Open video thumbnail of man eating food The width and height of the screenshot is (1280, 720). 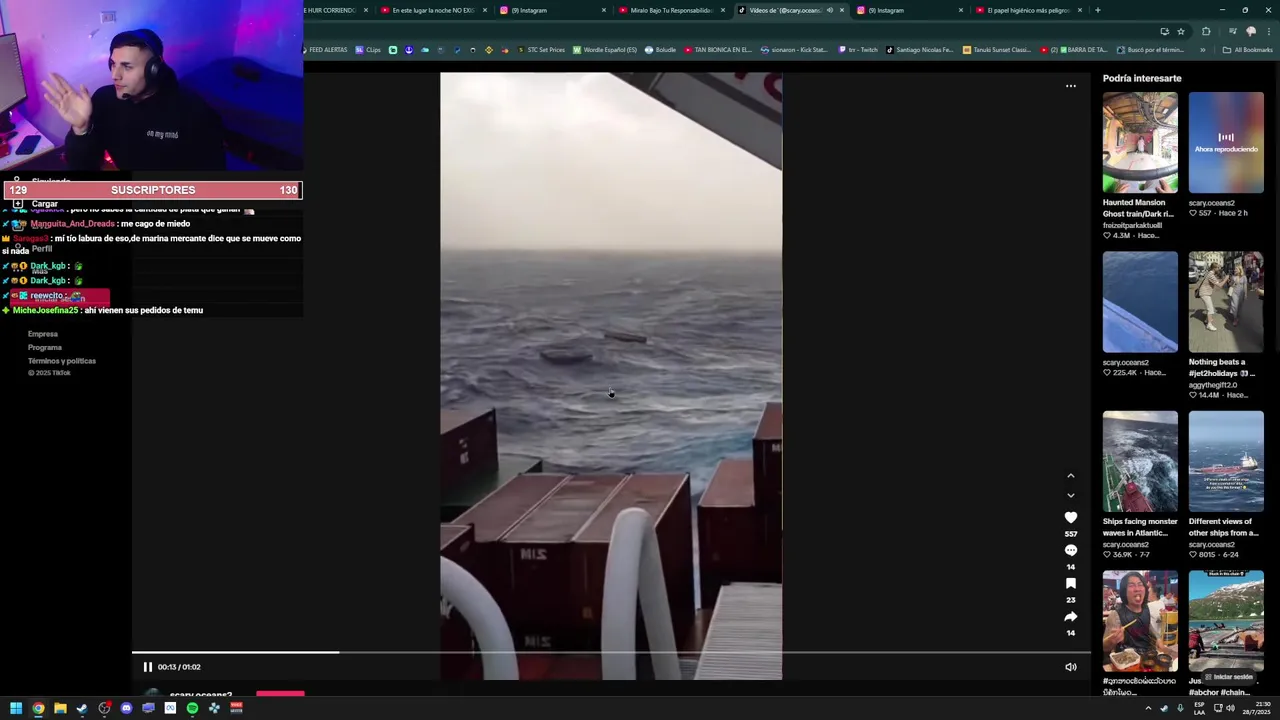1140,621
